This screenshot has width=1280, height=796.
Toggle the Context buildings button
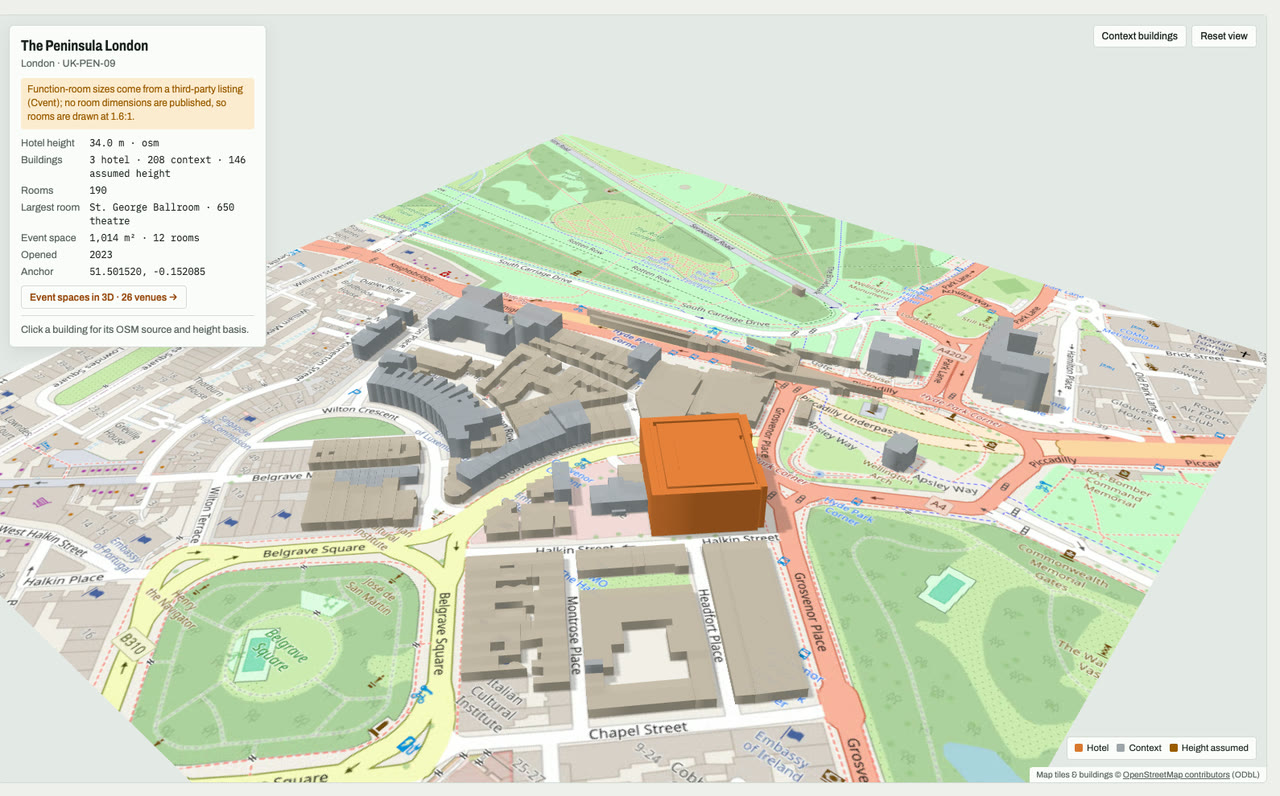tap(1139, 36)
